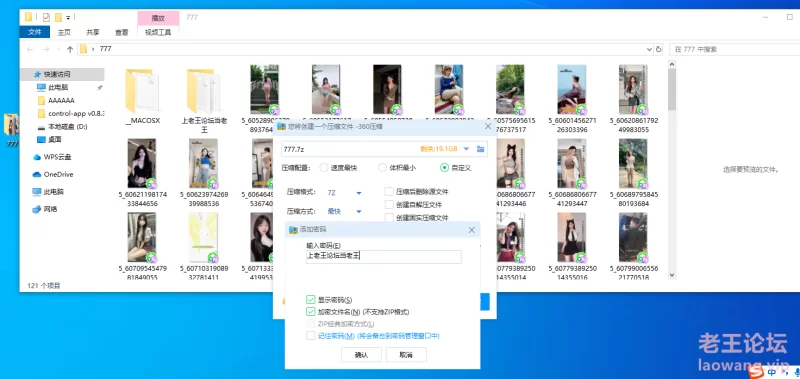This screenshot has height=379, width=800.
Task: Refresh the 777 folder view
Action: pos(659,49)
